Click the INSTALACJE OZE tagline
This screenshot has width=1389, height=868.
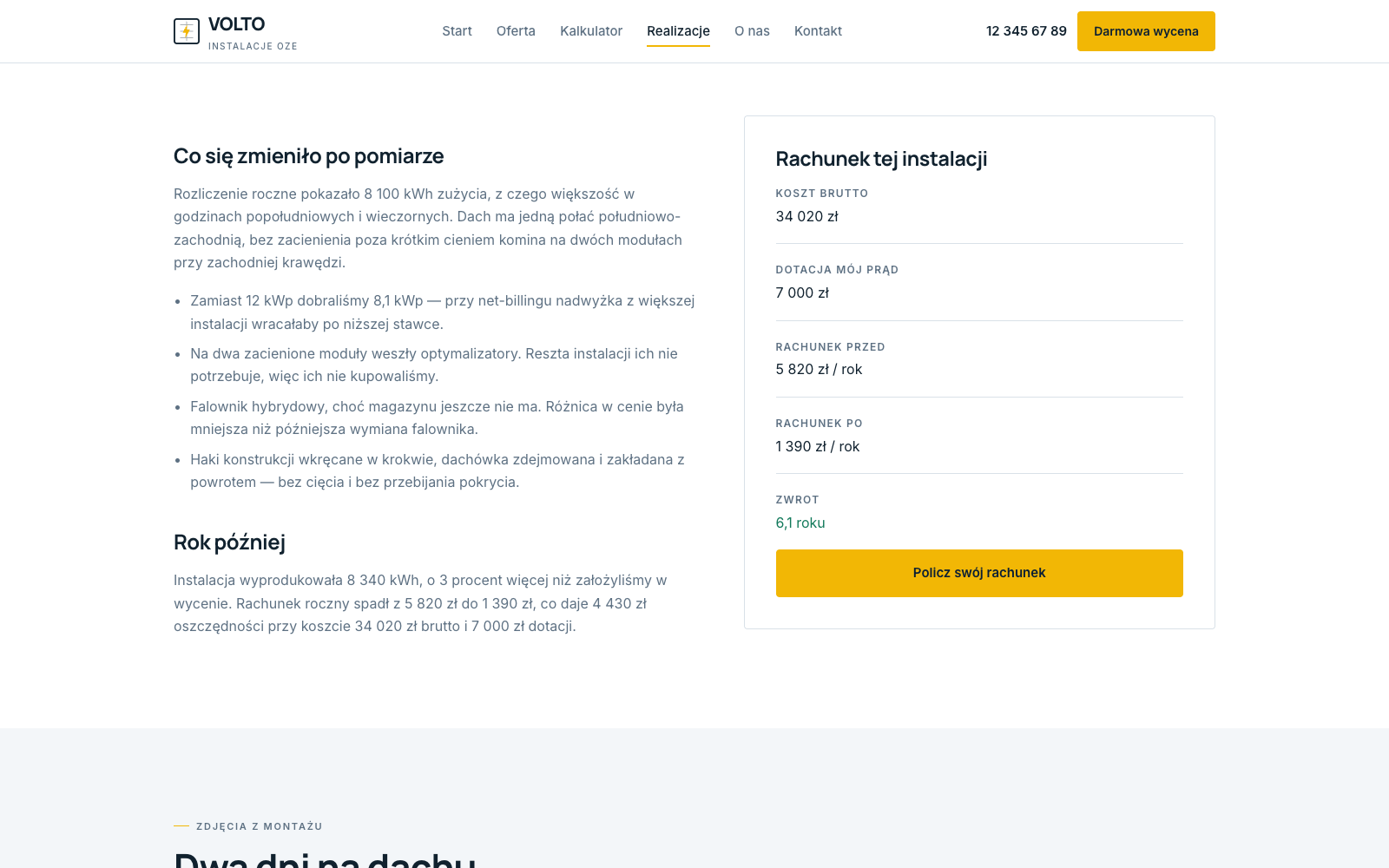253,46
